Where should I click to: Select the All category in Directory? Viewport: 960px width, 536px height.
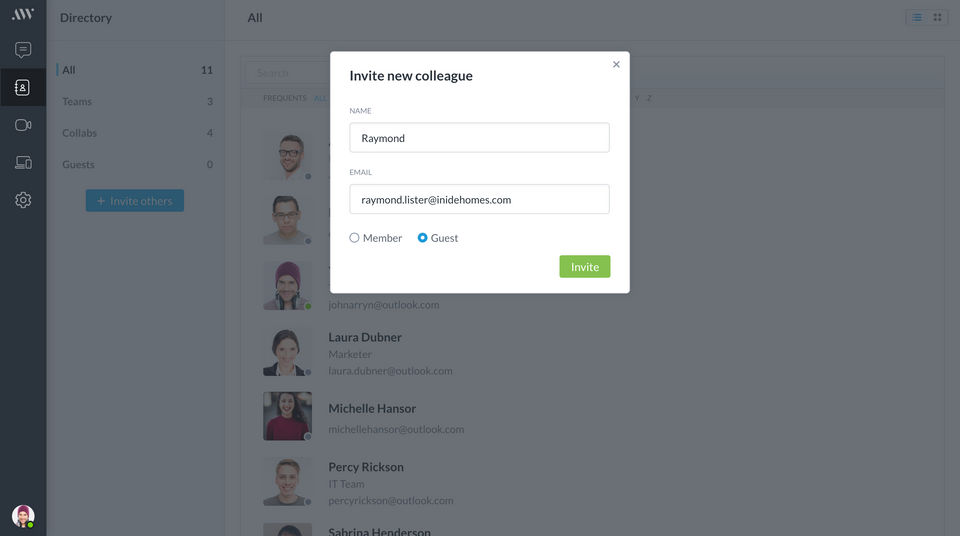pyautogui.click(x=69, y=70)
